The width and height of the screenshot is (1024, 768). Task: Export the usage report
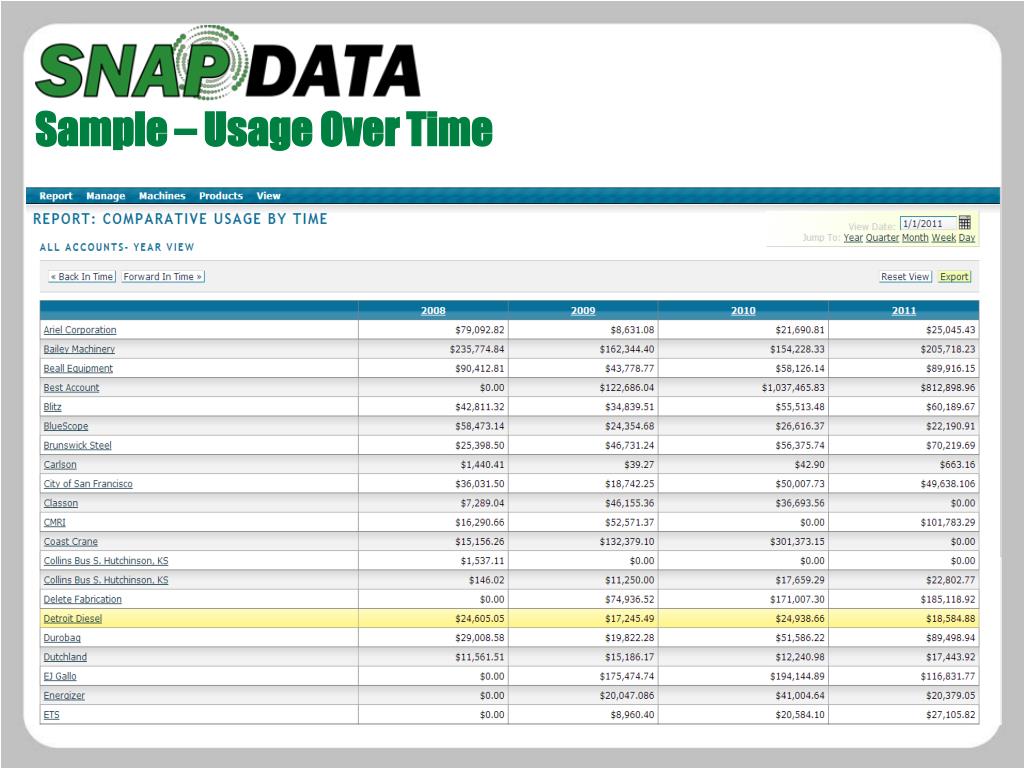[x=954, y=277]
